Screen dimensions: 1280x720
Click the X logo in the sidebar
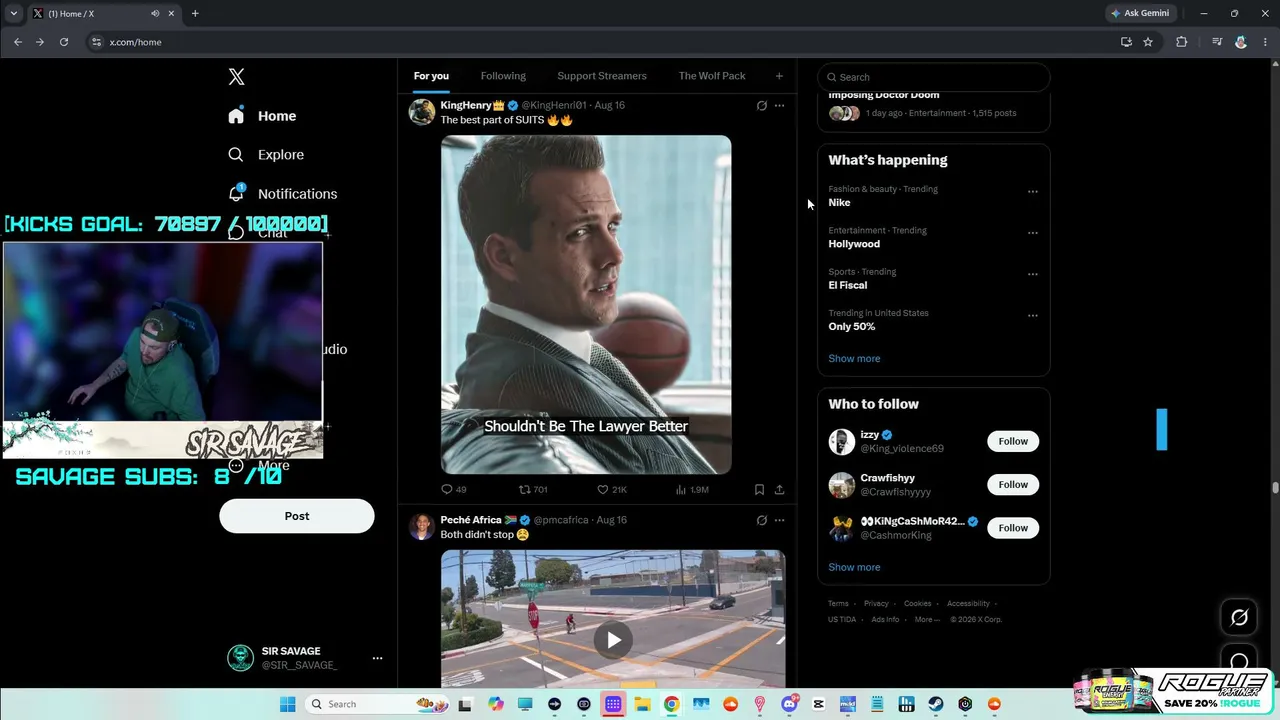236,77
